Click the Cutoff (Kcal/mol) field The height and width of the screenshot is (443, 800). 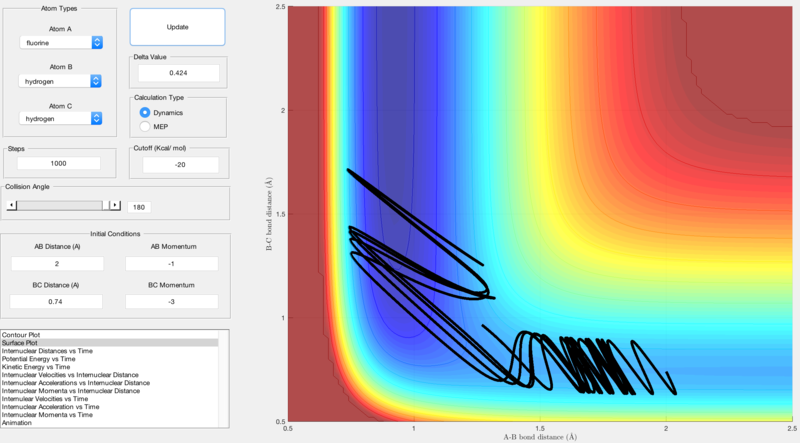(x=181, y=165)
